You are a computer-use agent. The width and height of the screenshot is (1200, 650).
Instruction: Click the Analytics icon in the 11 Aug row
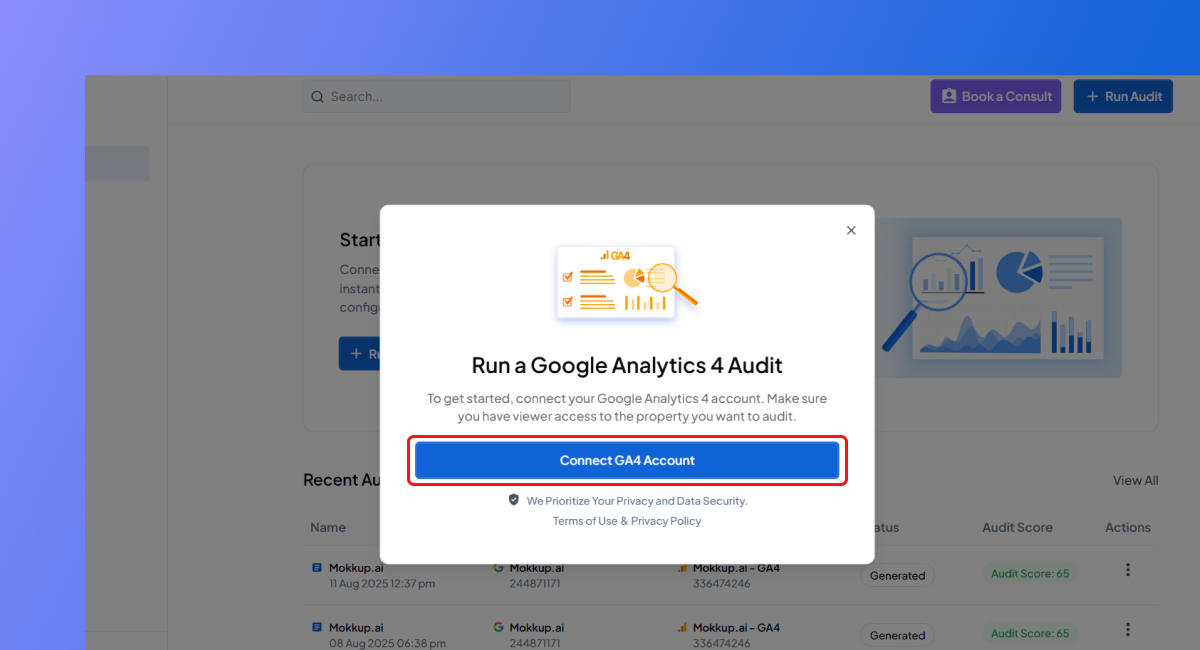click(682, 568)
